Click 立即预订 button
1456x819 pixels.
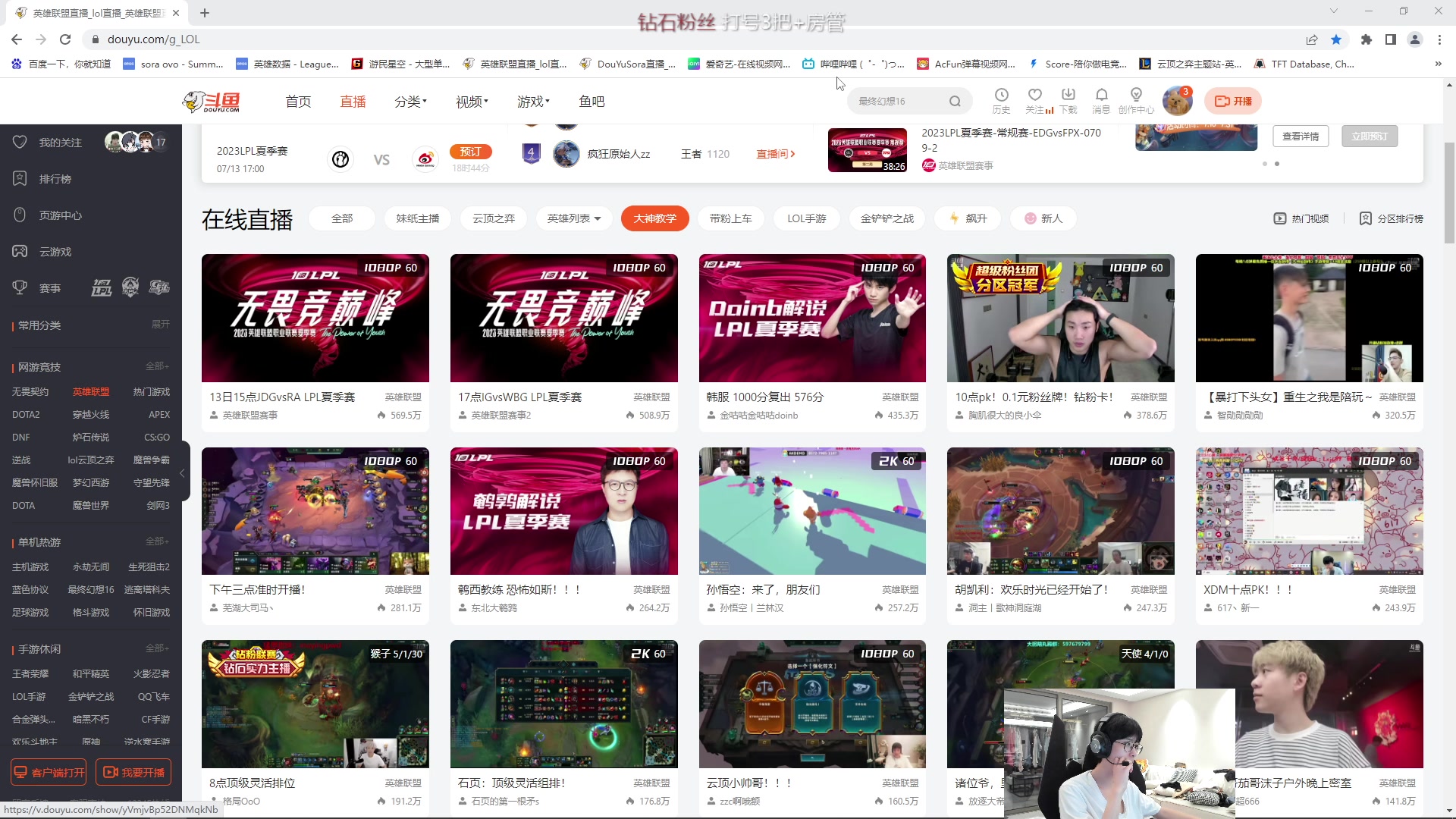(1370, 136)
